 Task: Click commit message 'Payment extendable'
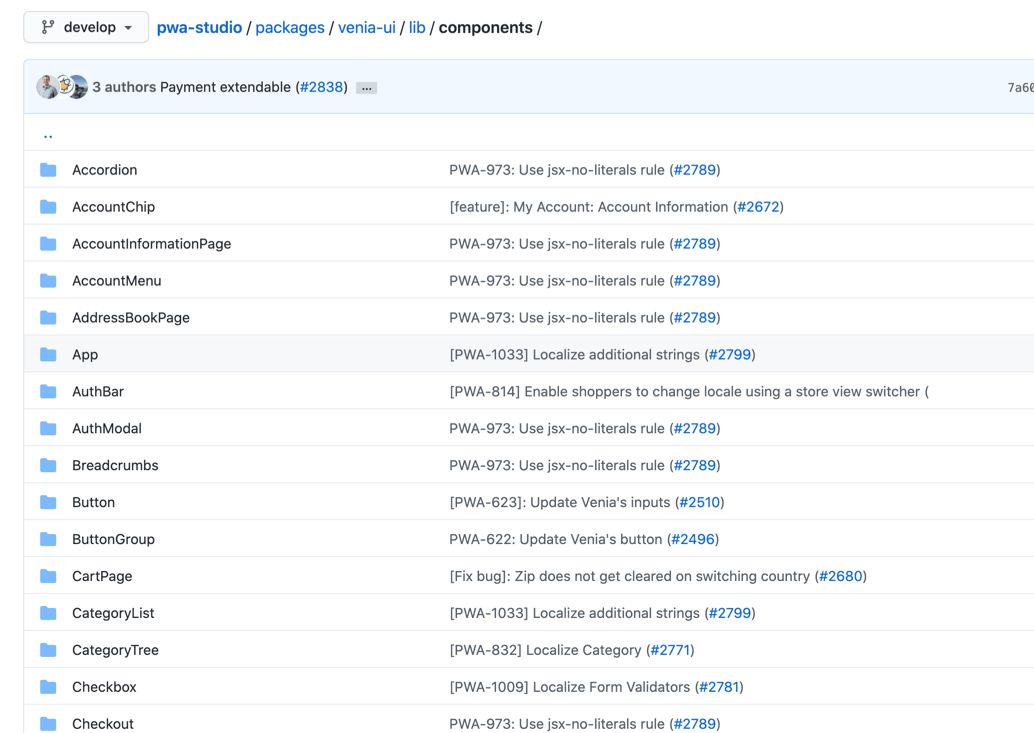click(225, 87)
